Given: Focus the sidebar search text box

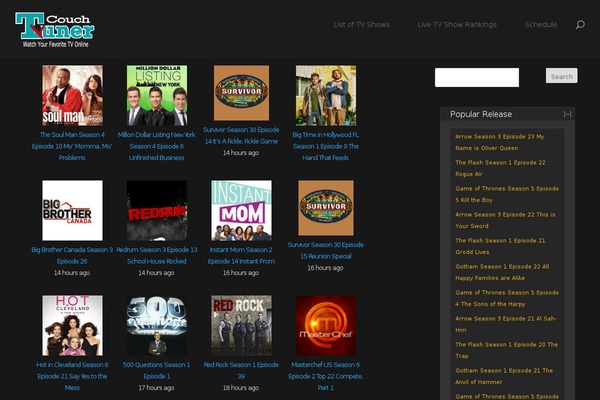Looking at the screenshot, I should click(x=477, y=77).
